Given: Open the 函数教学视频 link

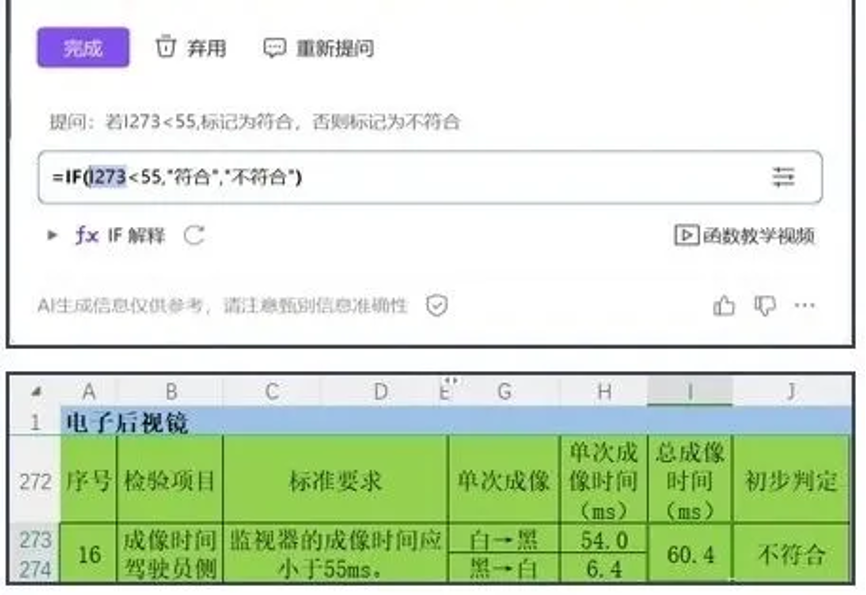Looking at the screenshot, I should coord(758,236).
